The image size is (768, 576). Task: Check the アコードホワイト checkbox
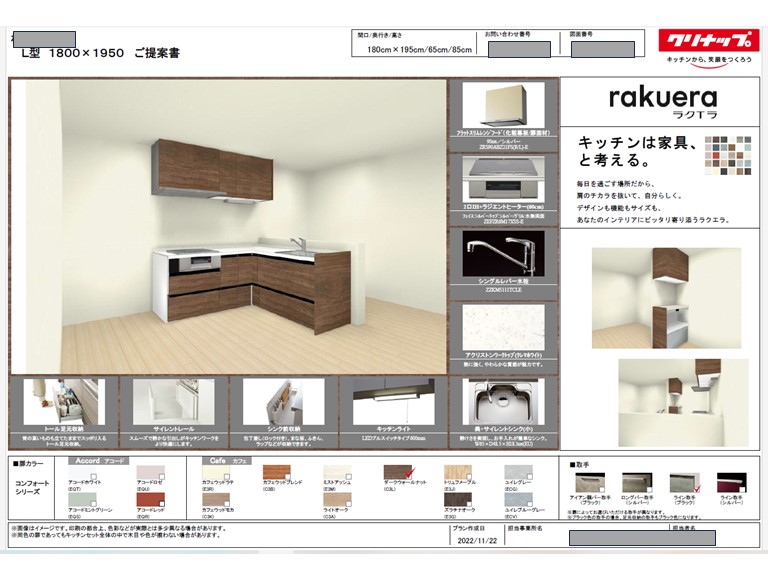[x=94, y=476]
